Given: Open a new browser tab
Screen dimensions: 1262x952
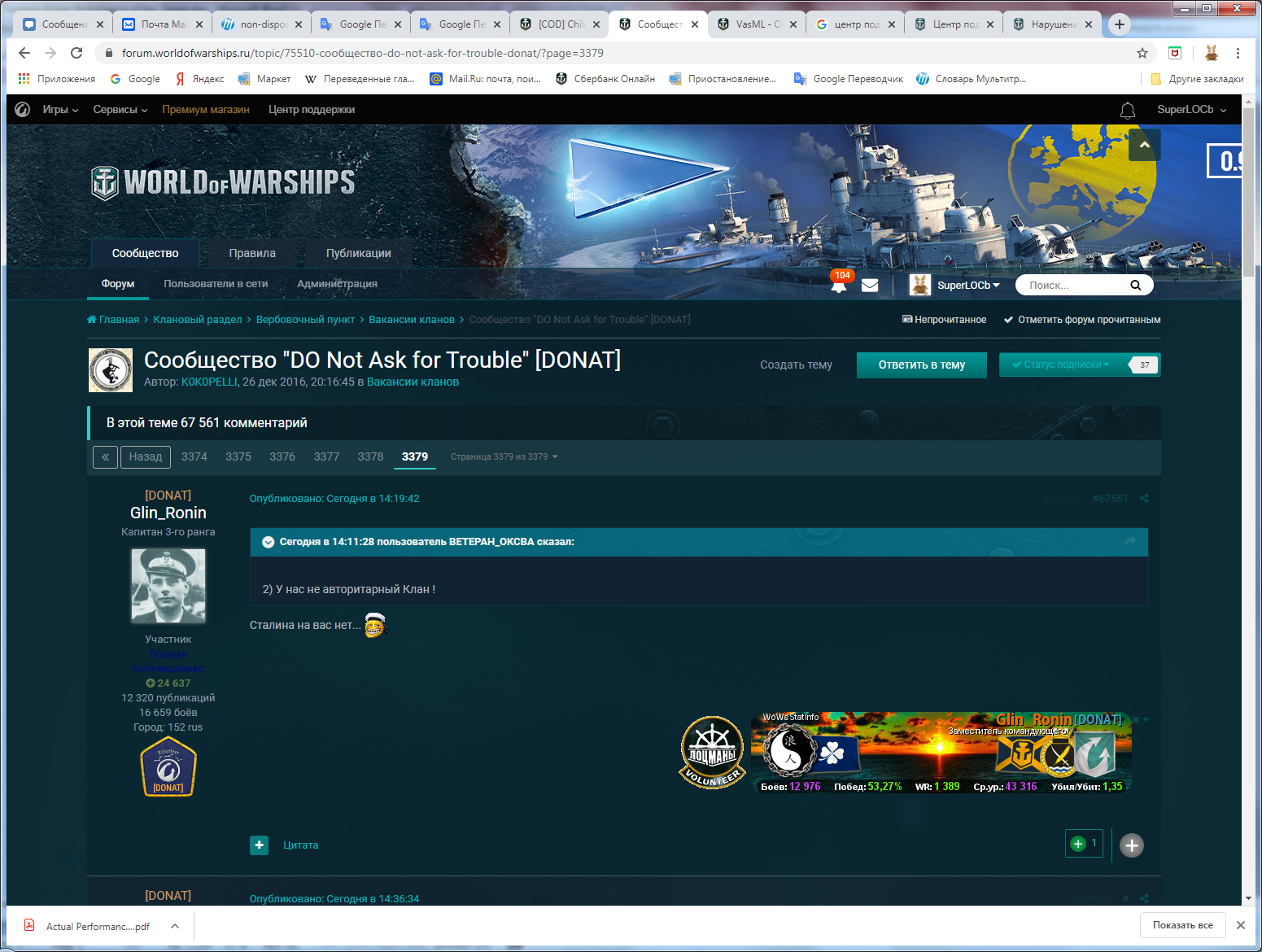Looking at the screenshot, I should [1120, 24].
